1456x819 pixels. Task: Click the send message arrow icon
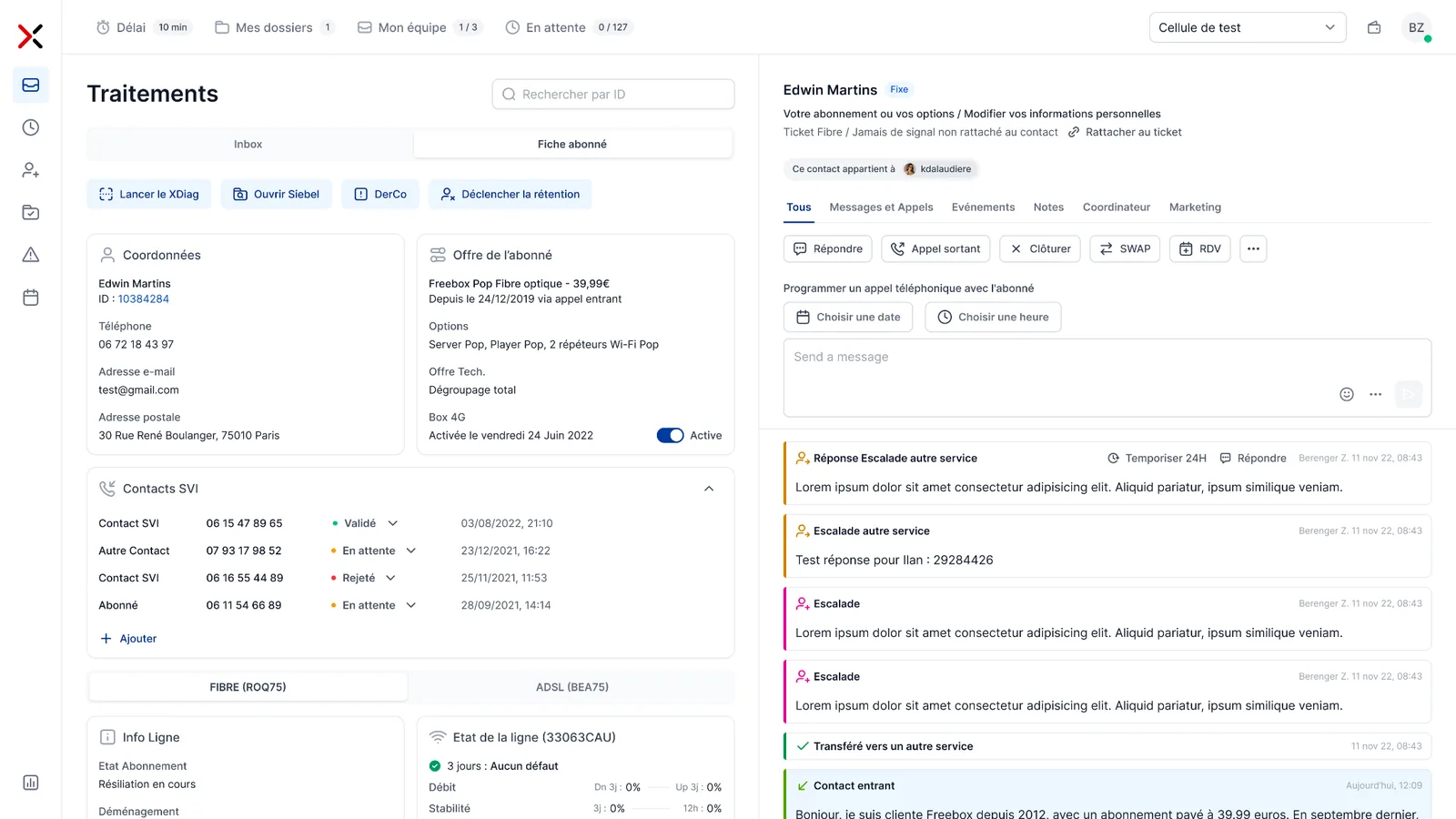click(1409, 394)
